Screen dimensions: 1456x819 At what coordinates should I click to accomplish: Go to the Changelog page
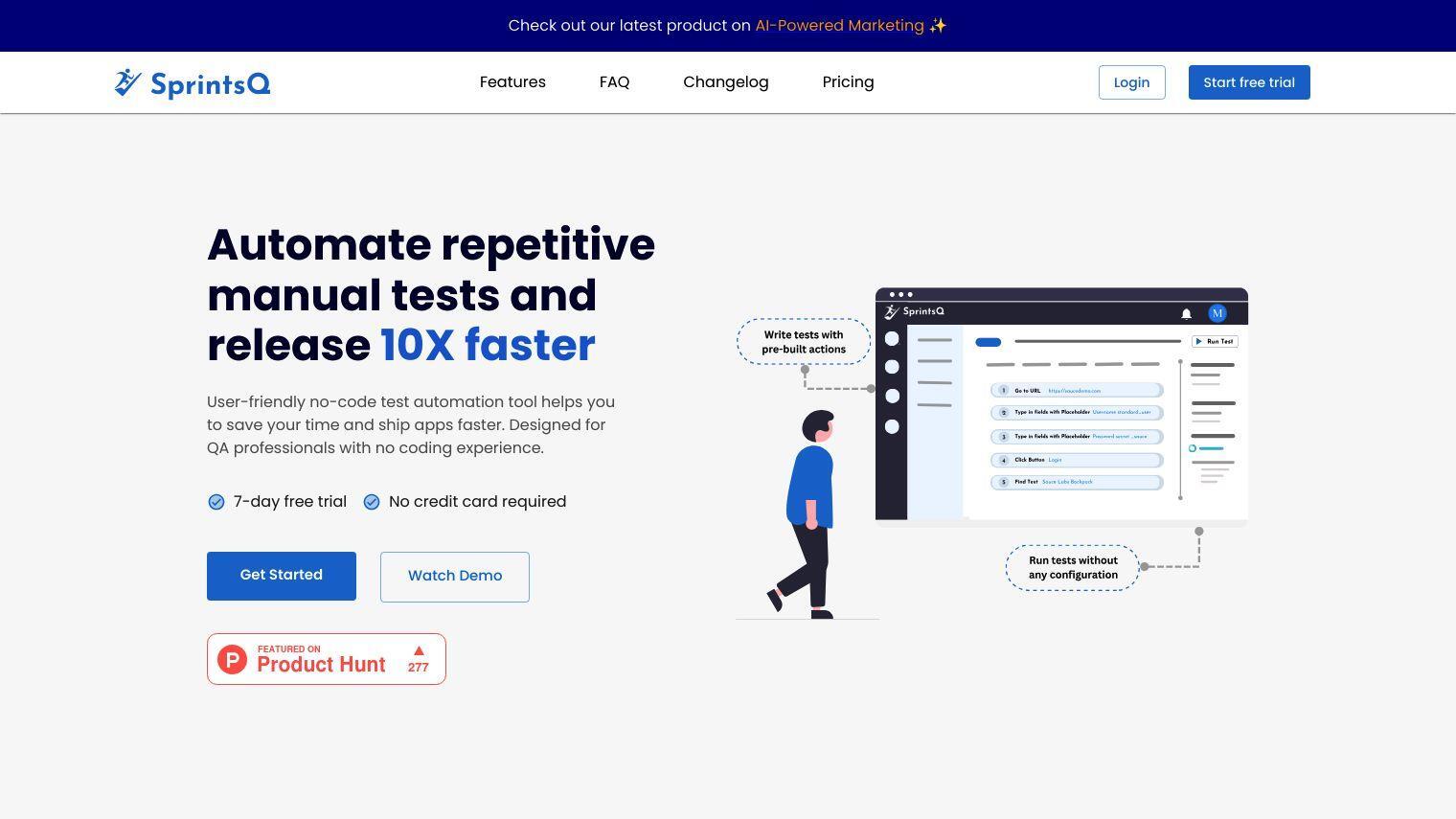(x=725, y=82)
